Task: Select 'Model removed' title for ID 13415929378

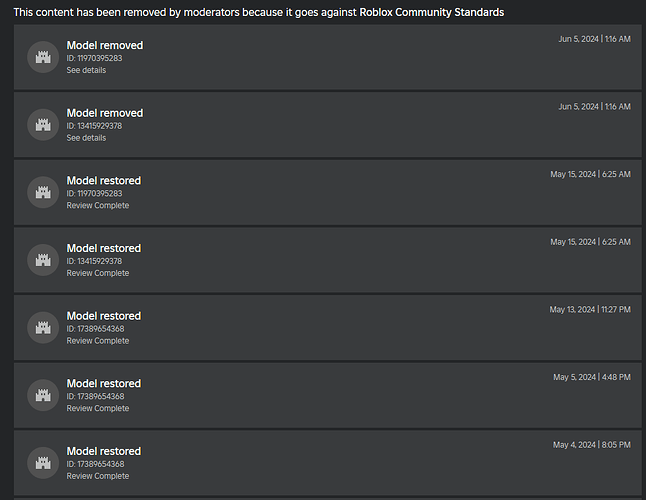Action: [105, 113]
